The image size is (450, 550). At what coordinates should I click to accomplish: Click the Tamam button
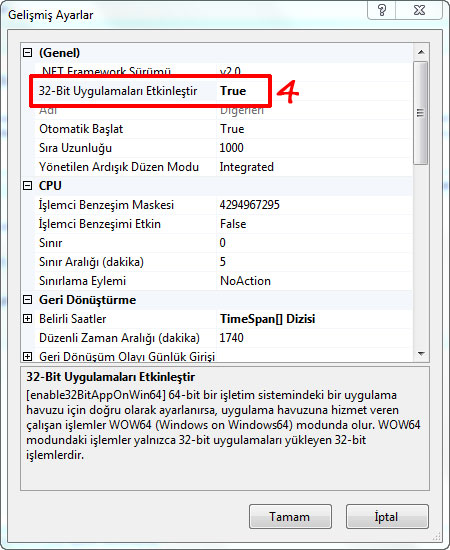pyautogui.click(x=290, y=517)
